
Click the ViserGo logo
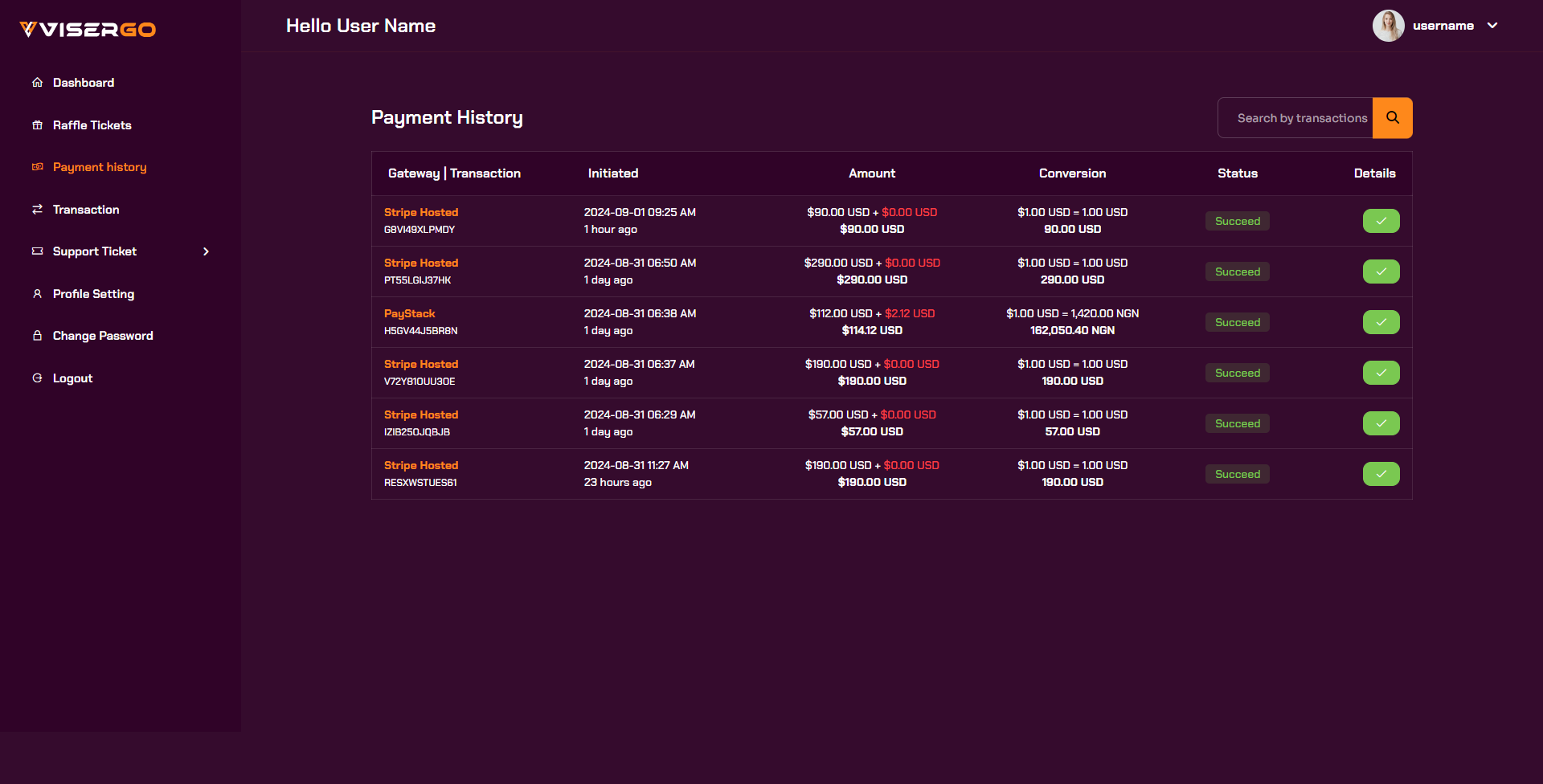click(x=88, y=30)
